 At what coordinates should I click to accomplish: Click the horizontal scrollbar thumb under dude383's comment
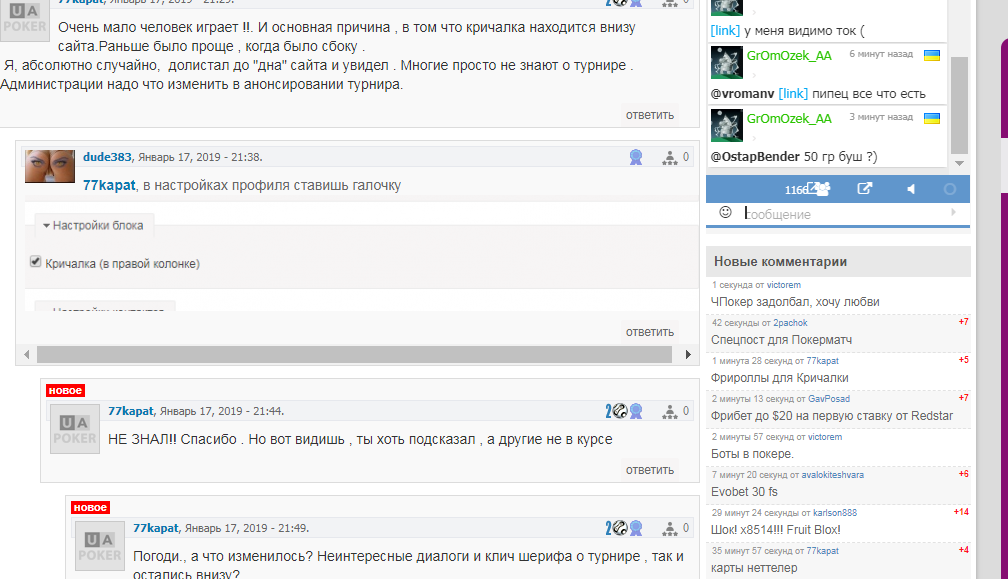354,354
